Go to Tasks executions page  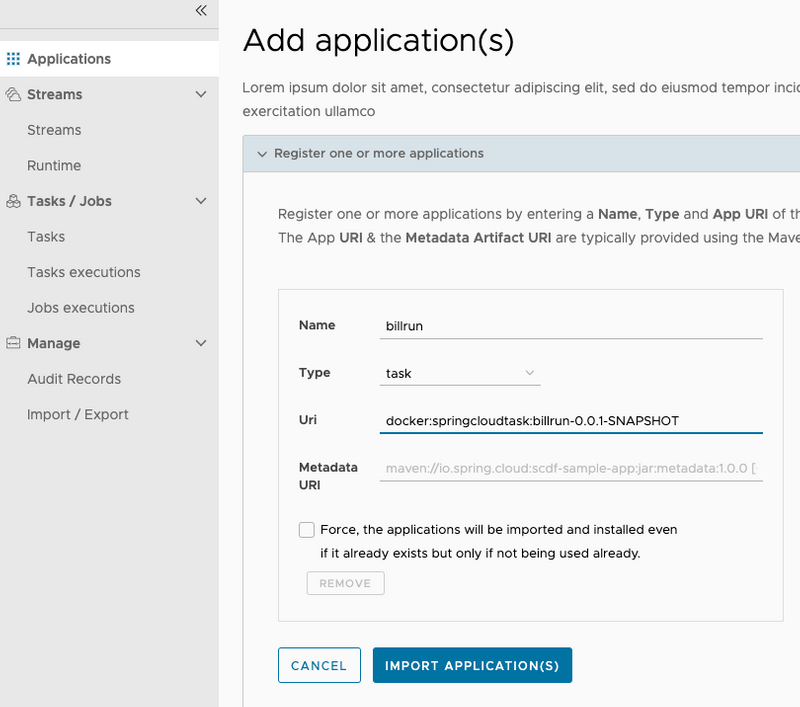84,272
